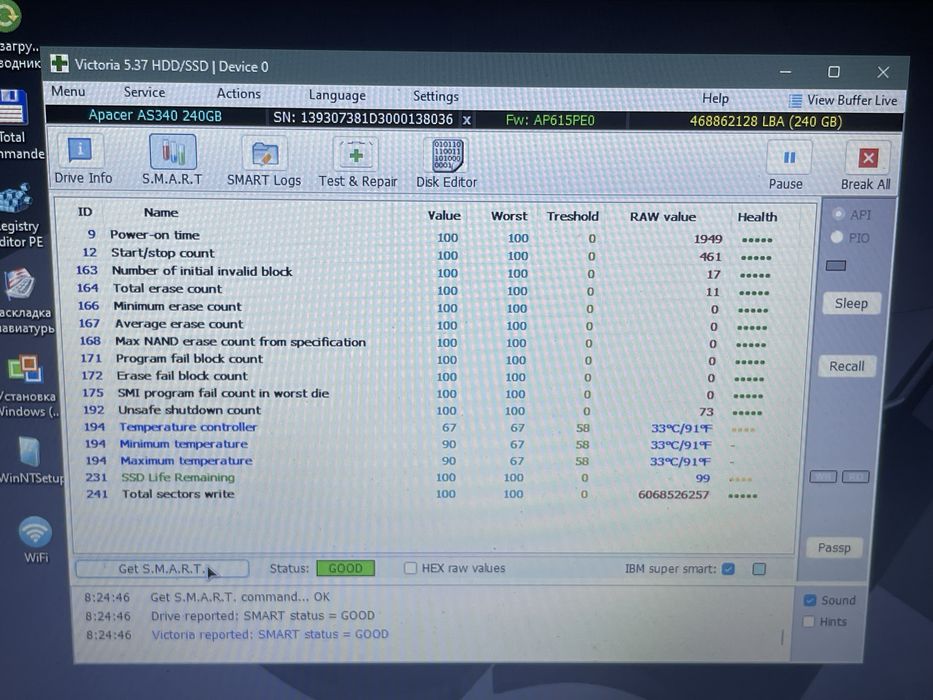This screenshot has height=700, width=933.
Task: Disable the Sound checkbox
Action: tap(810, 600)
